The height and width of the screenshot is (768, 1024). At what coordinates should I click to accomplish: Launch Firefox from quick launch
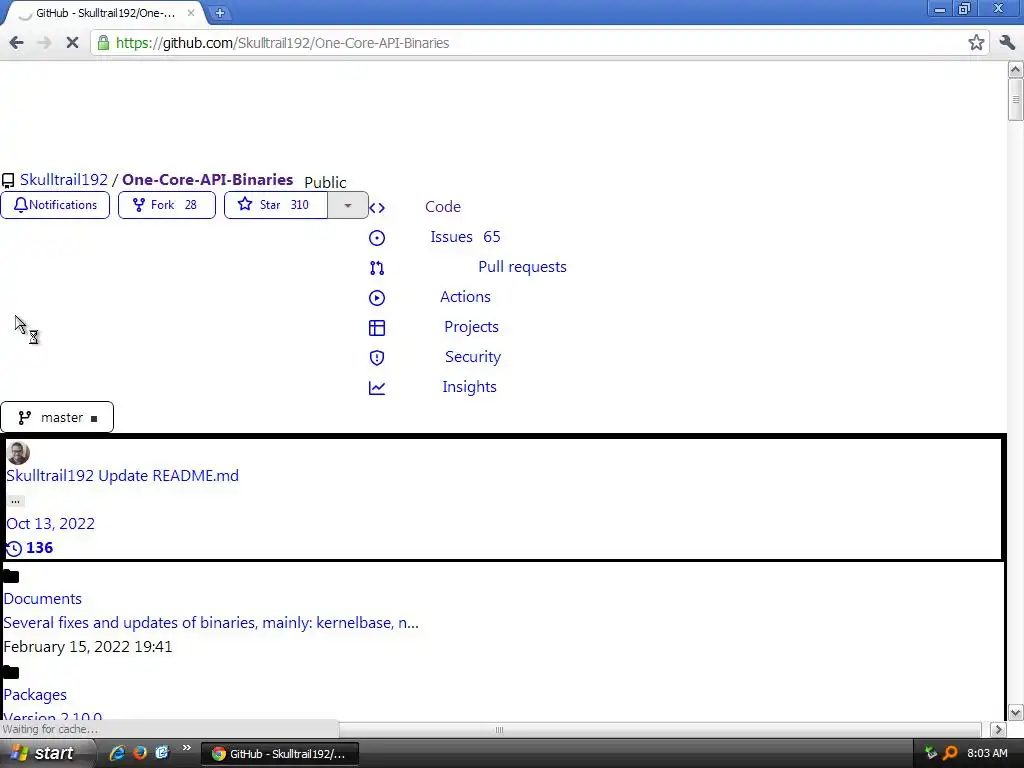click(140, 753)
